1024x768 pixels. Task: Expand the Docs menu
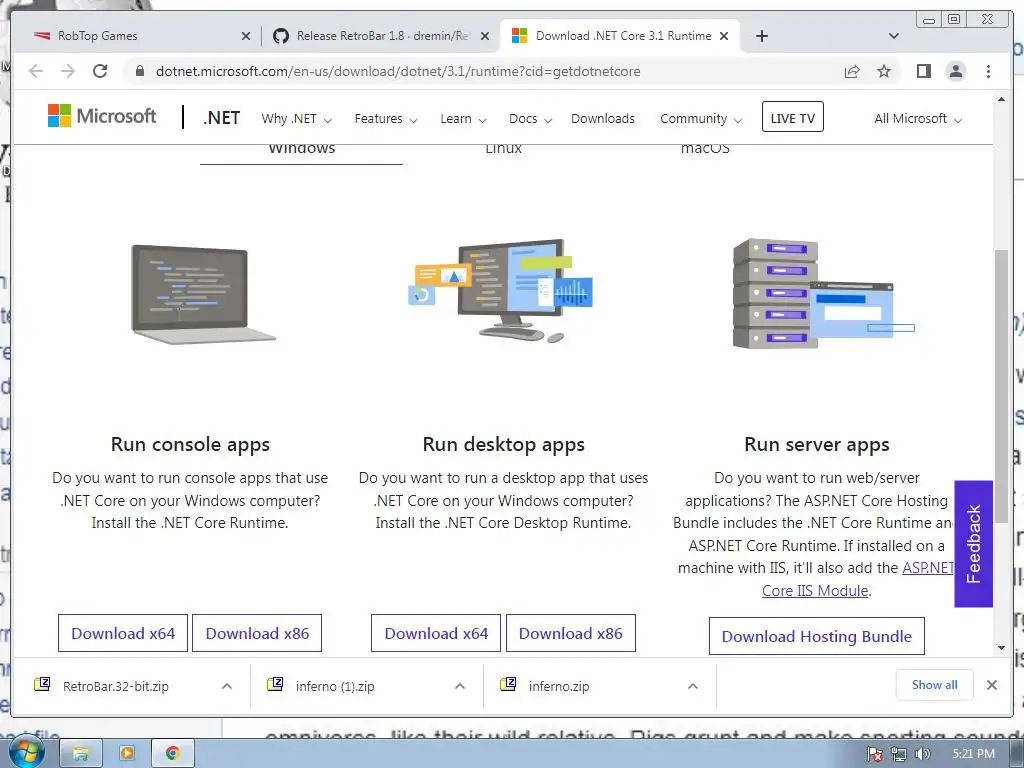coord(530,119)
